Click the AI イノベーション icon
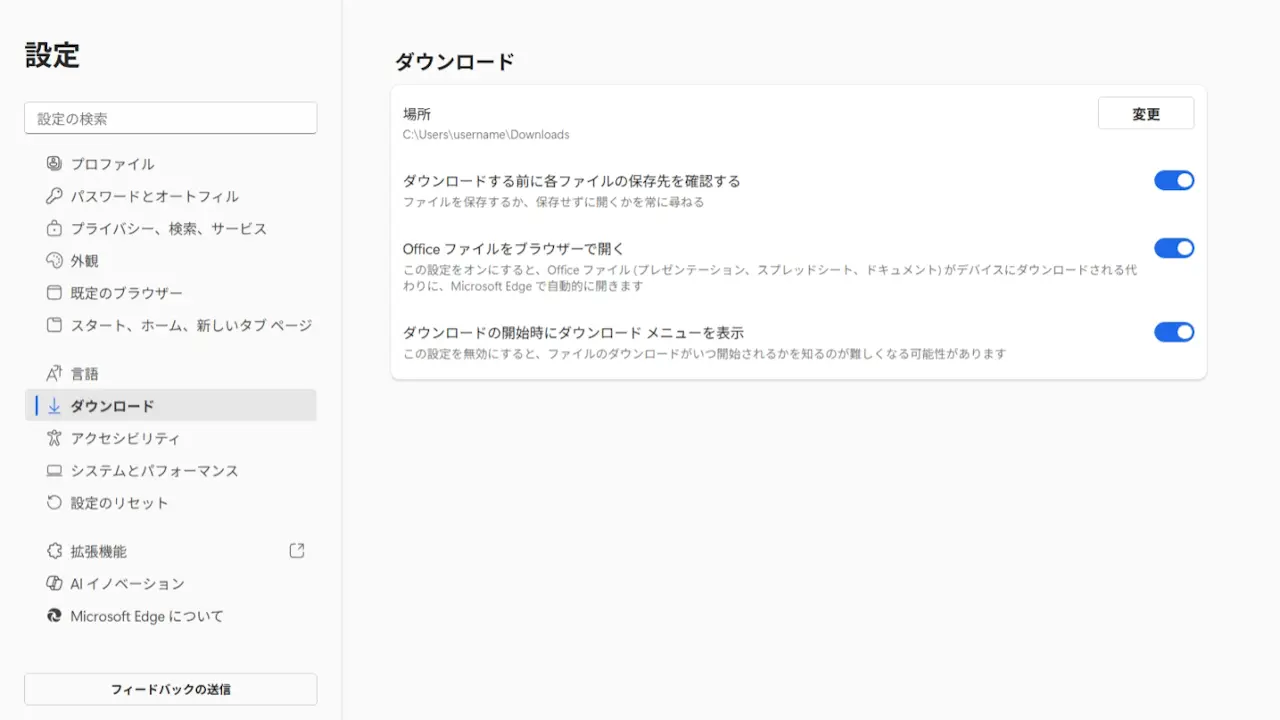The height and width of the screenshot is (720, 1280). pyautogui.click(x=54, y=584)
